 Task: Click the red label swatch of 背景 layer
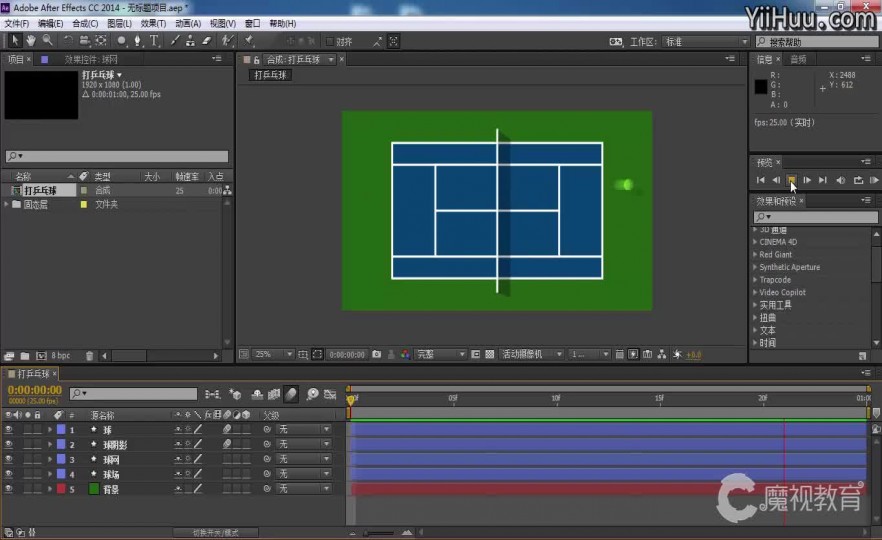[61, 489]
